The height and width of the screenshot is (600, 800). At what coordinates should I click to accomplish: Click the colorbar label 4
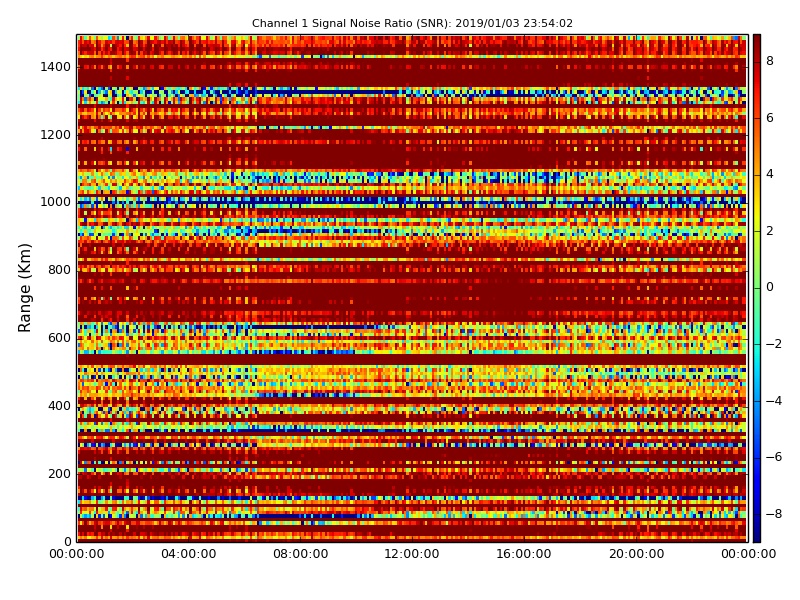pos(770,174)
